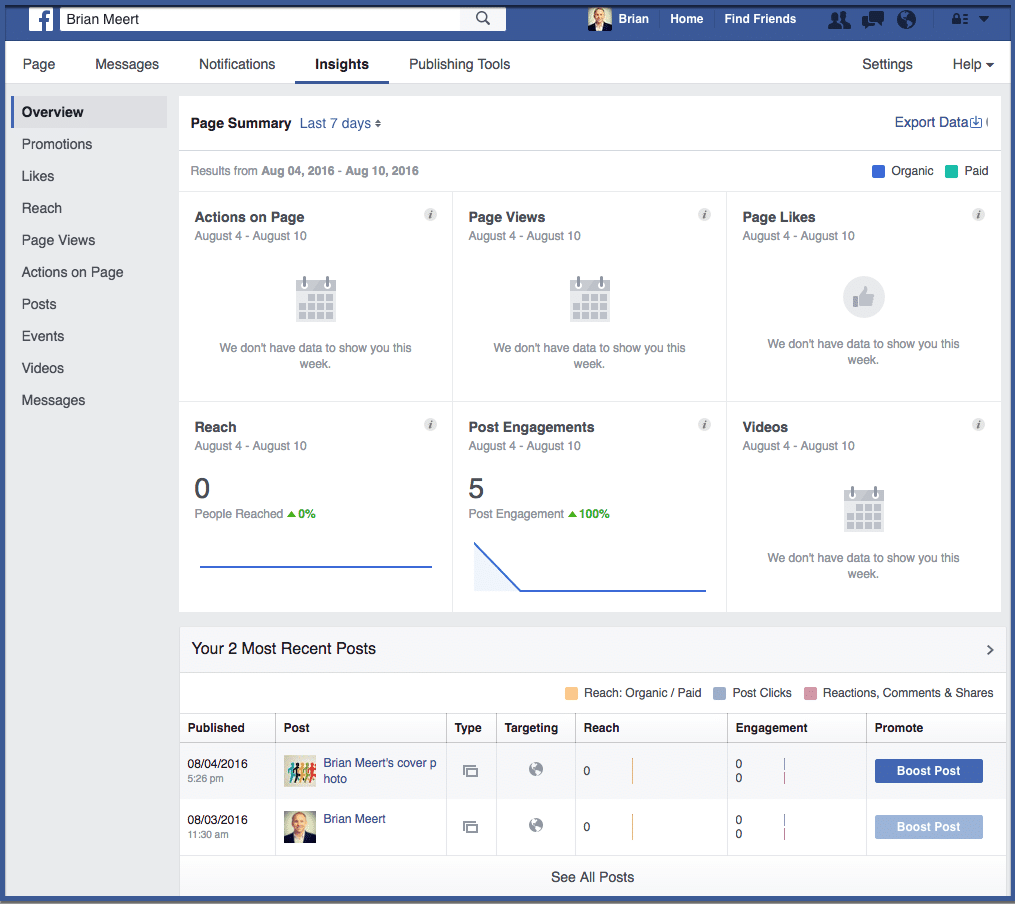
Task: Click the Actions on Page calendar icon
Action: pos(316,299)
